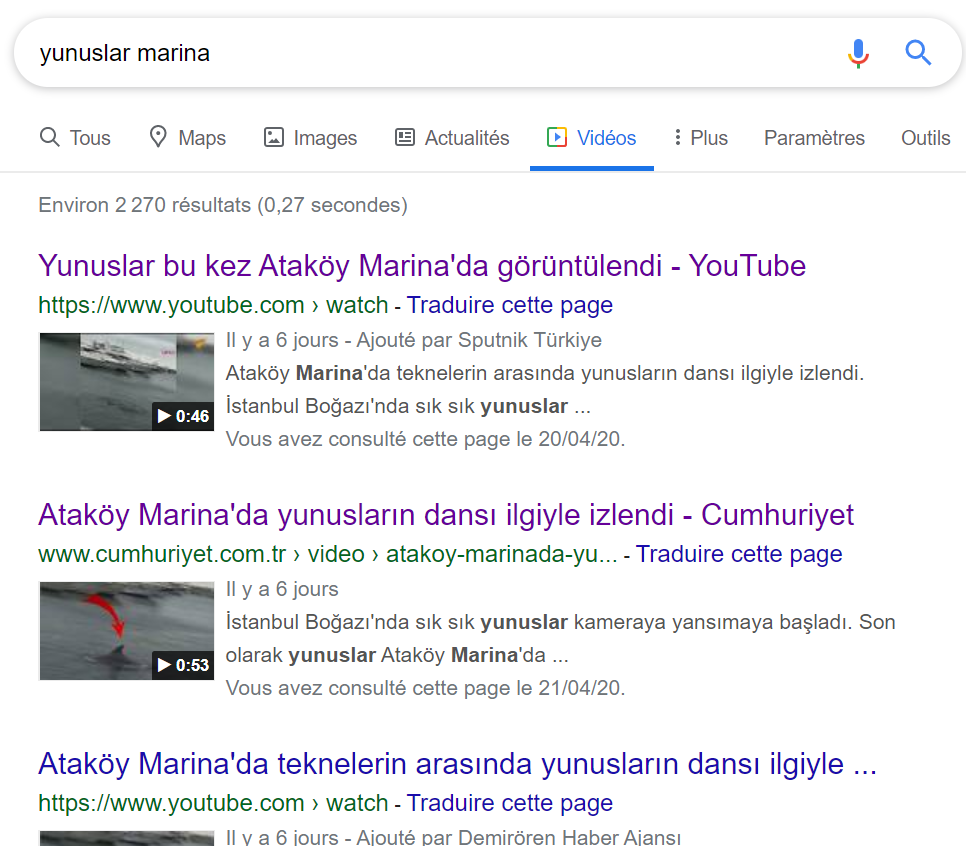Click 'Vous avez consulté cette page le 20/04/20' text

(425, 439)
